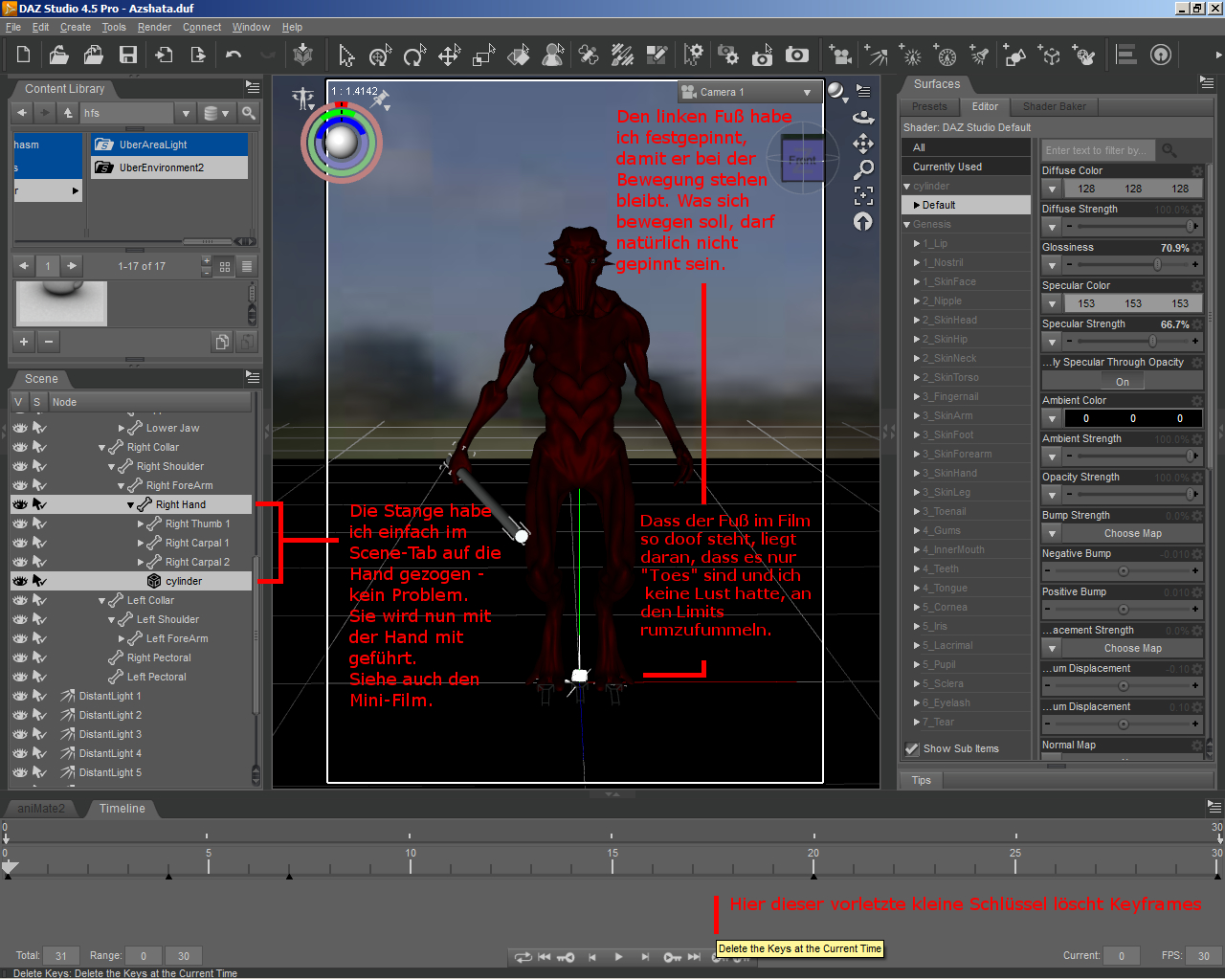This screenshot has width=1225, height=980.
Task: Pick the Scale tool
Action: (x=483, y=56)
